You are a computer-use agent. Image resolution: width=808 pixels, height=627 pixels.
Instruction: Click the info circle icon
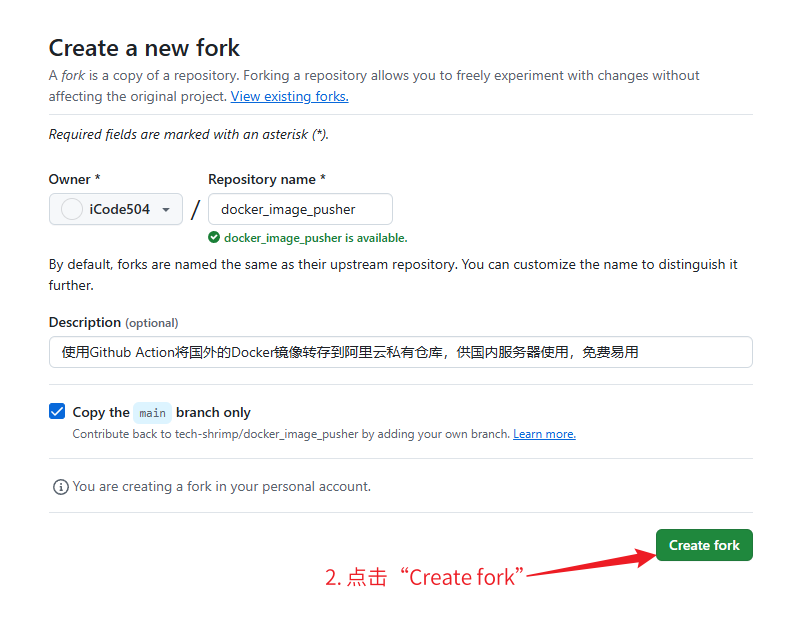[61, 487]
